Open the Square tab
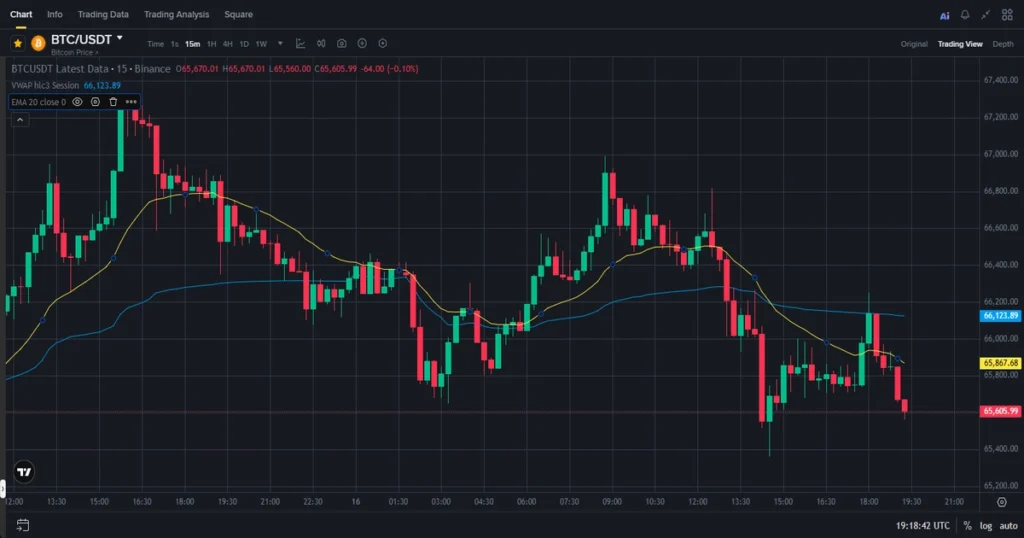1024x538 pixels. (x=238, y=14)
